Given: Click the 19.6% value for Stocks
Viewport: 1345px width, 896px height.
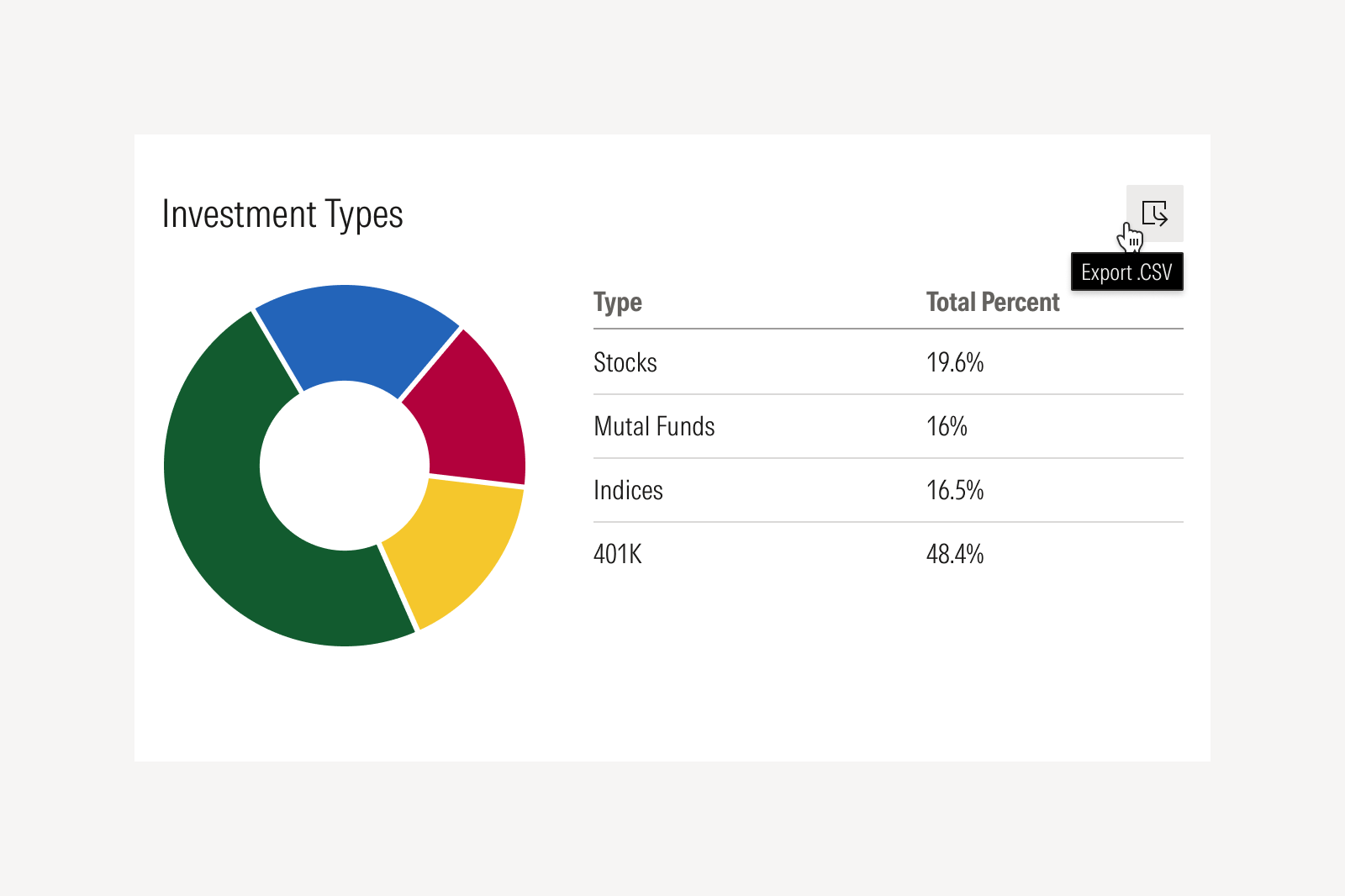Looking at the screenshot, I should [x=954, y=362].
